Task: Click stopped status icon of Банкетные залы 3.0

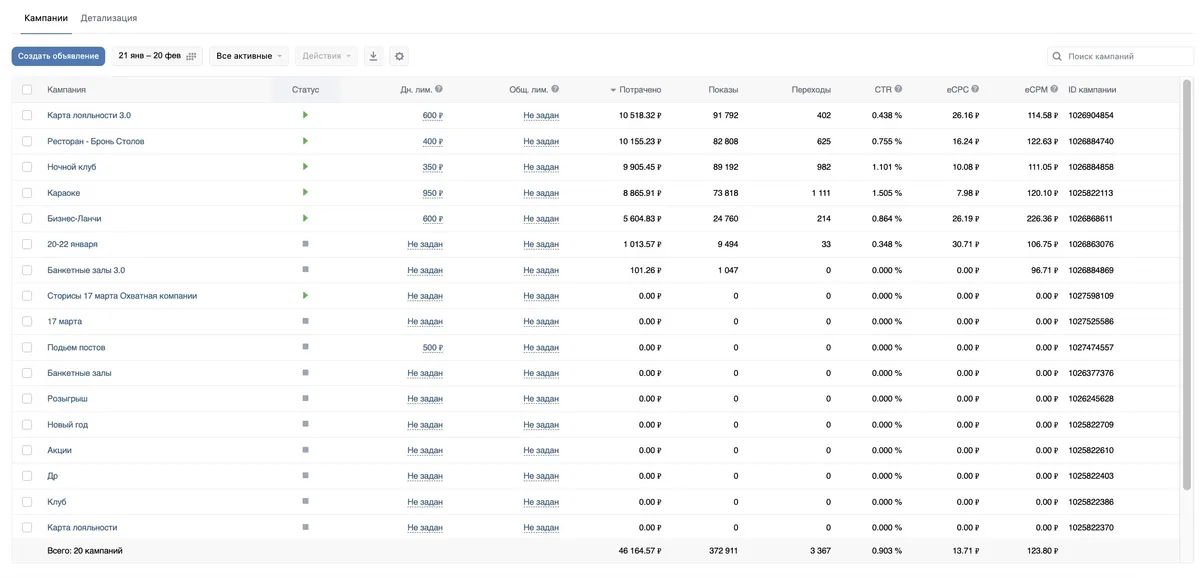Action: (305, 269)
